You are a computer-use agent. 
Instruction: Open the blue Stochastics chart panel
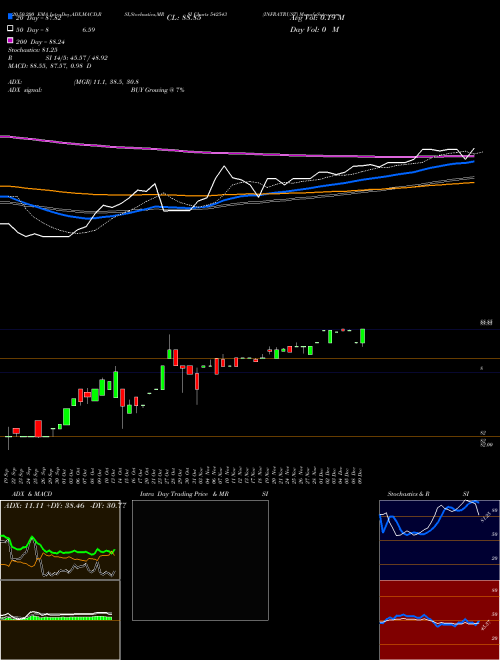pyautogui.click(x=439, y=540)
